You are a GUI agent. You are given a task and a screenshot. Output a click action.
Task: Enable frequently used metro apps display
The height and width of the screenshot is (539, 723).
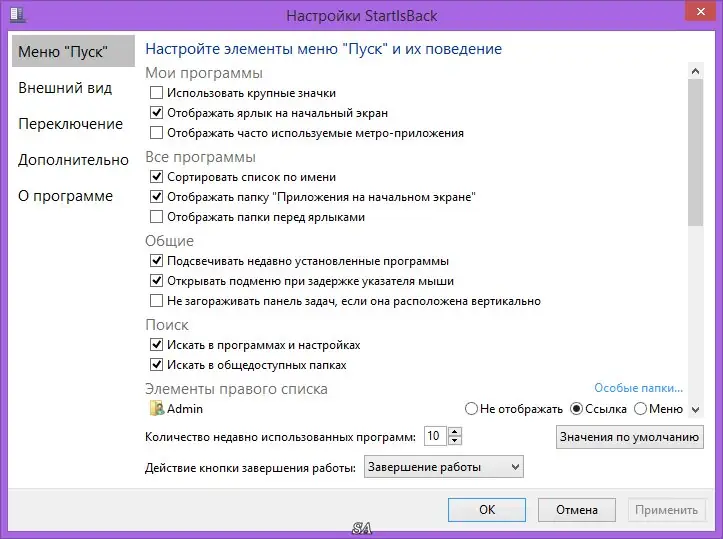157,133
